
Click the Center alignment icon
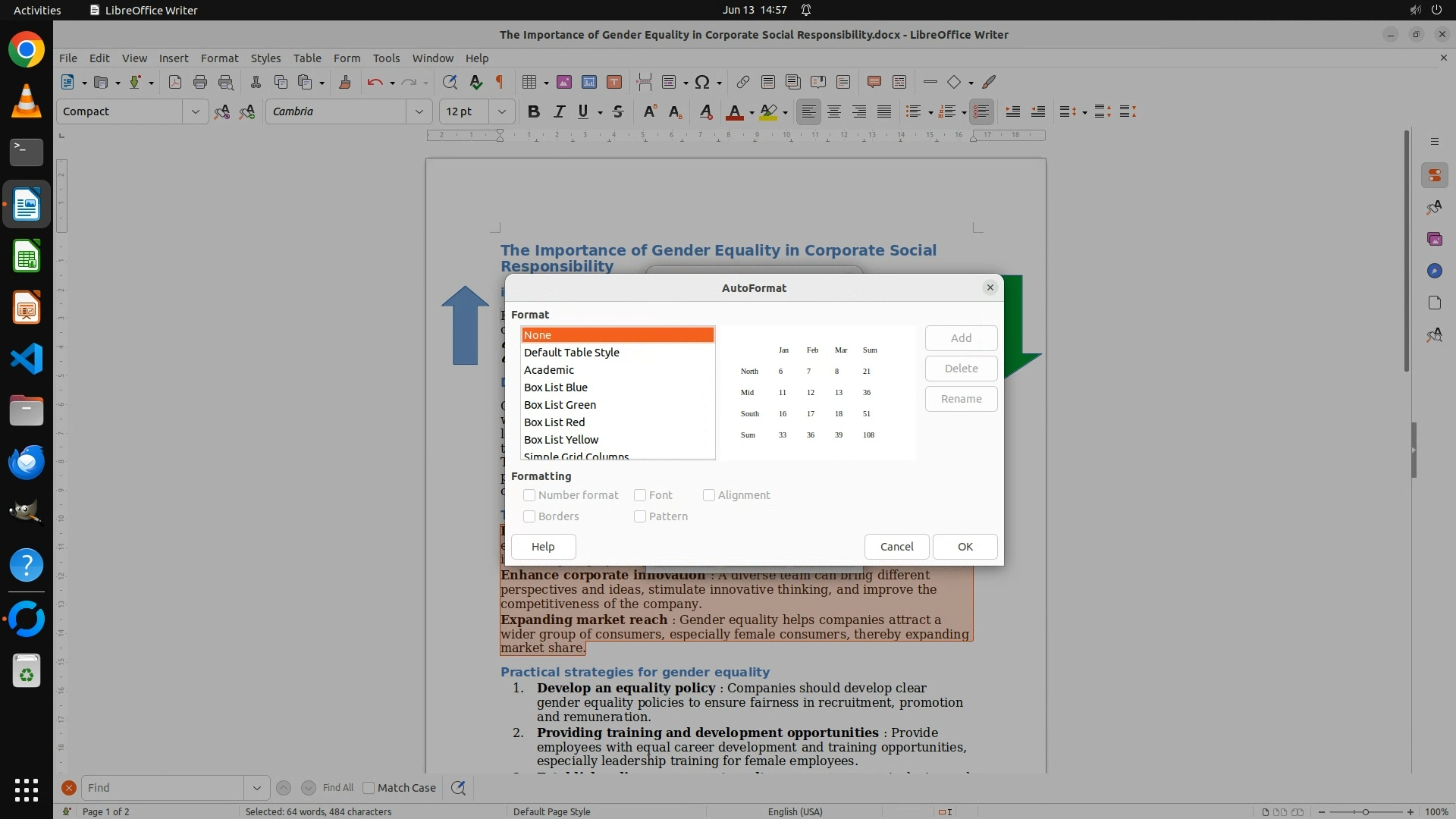[834, 111]
